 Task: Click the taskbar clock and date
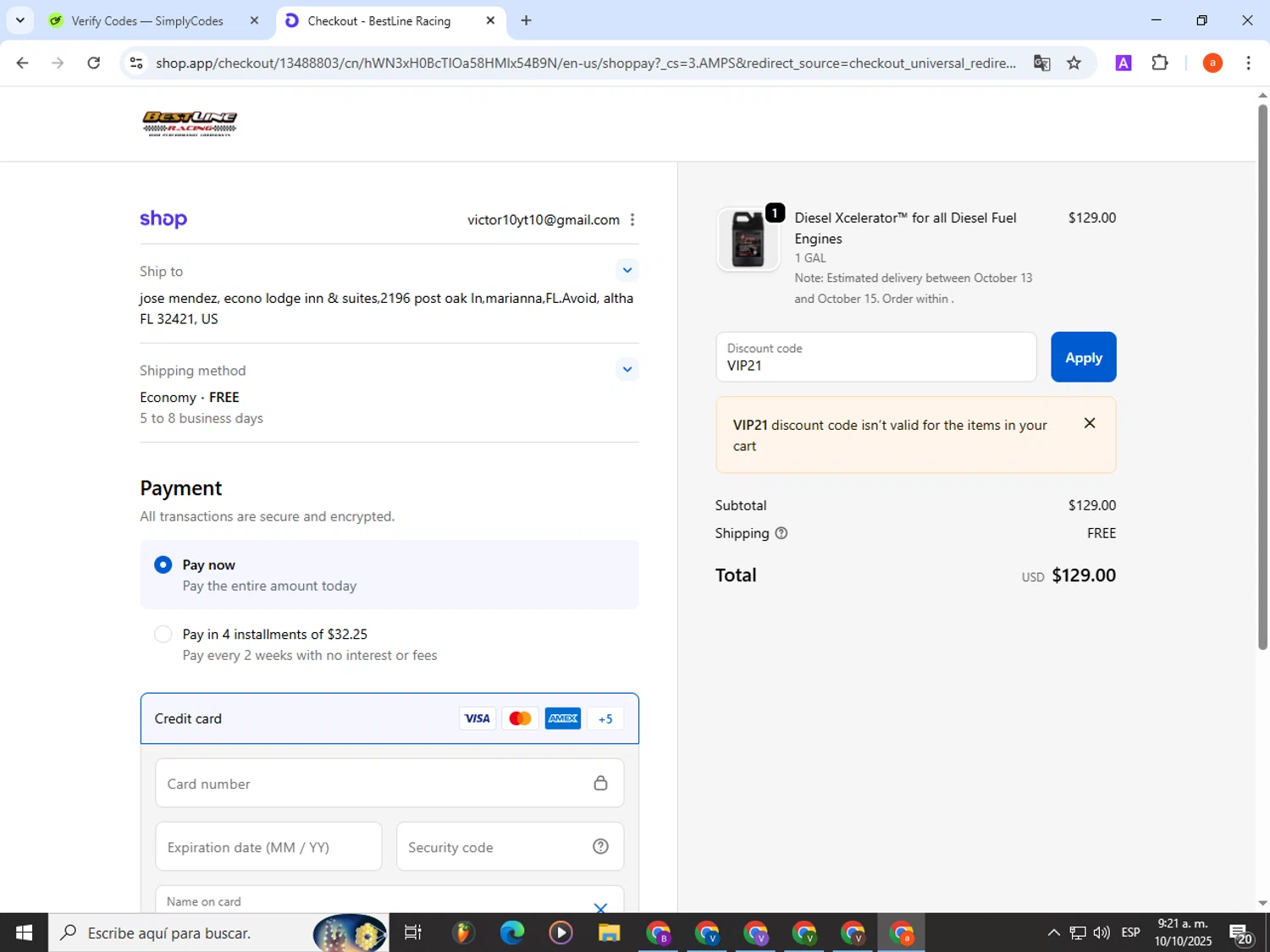[x=1183, y=933]
